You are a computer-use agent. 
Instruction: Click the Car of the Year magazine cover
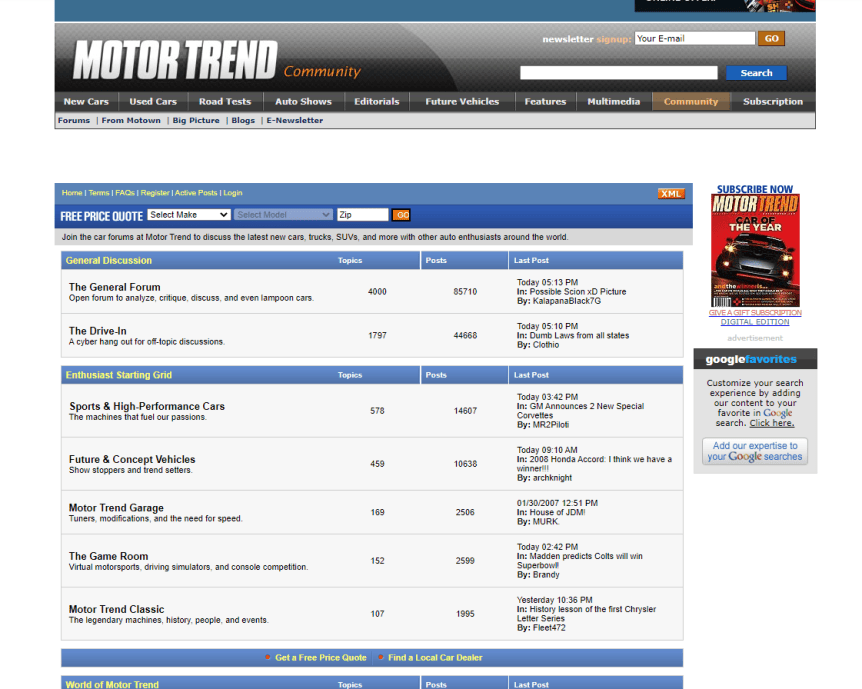click(x=755, y=251)
